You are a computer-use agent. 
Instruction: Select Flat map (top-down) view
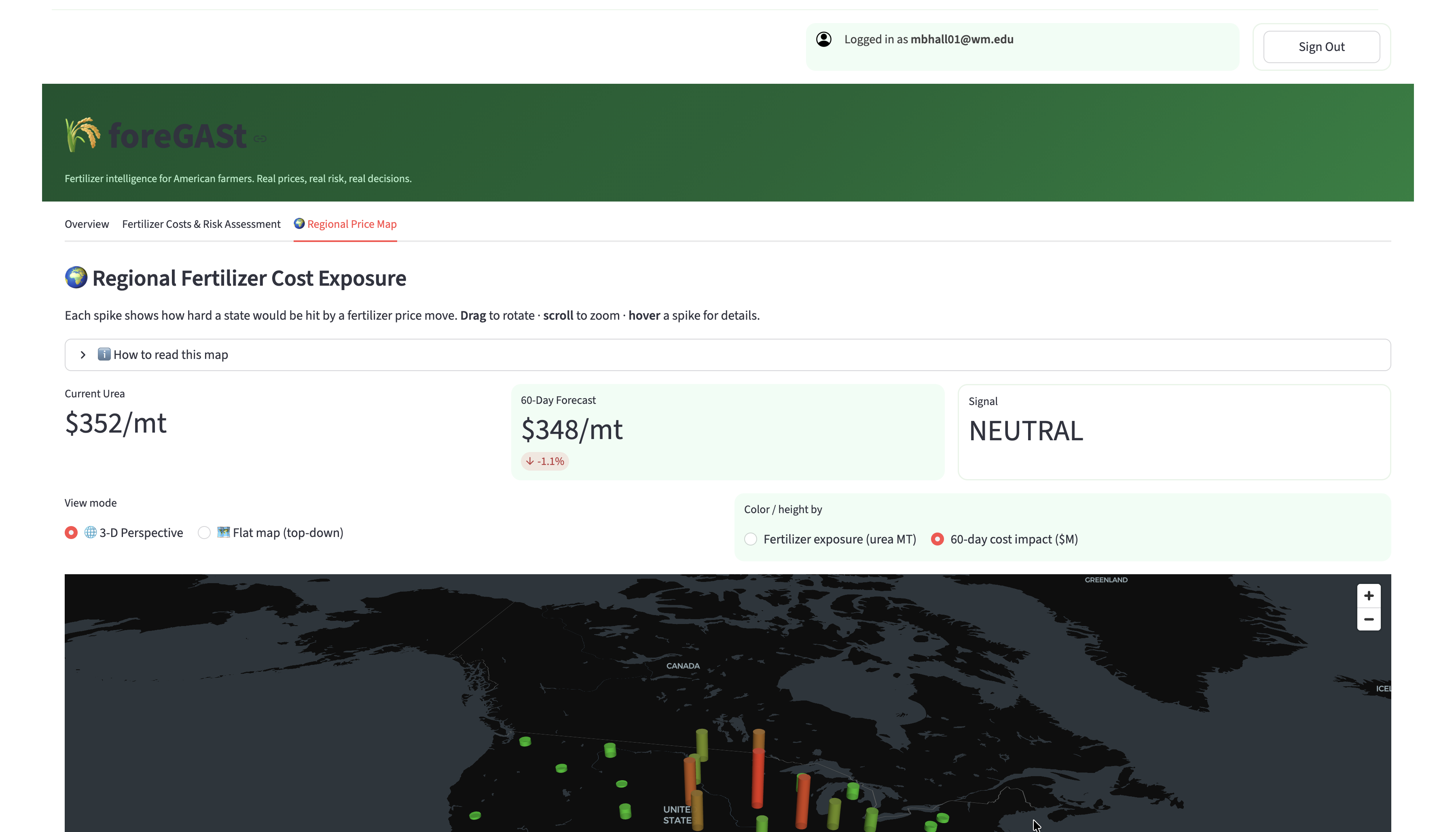(204, 533)
